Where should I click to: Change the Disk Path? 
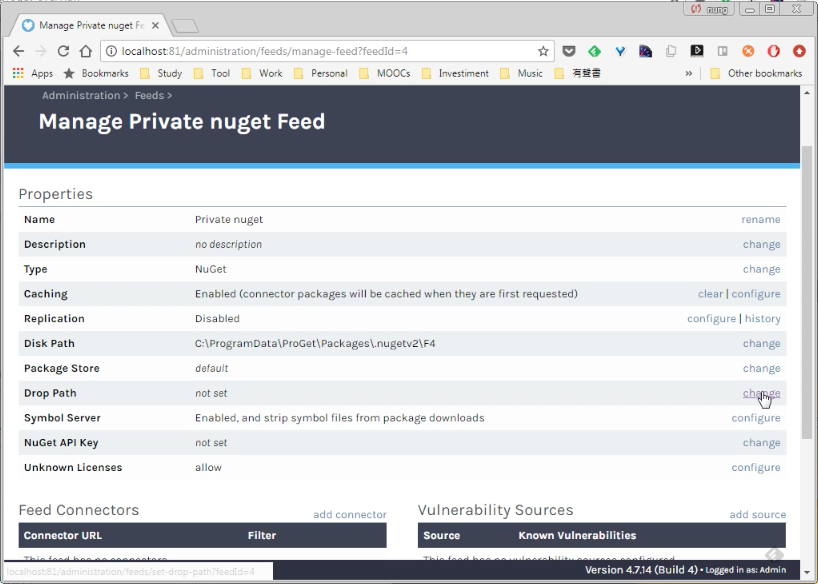pos(762,343)
